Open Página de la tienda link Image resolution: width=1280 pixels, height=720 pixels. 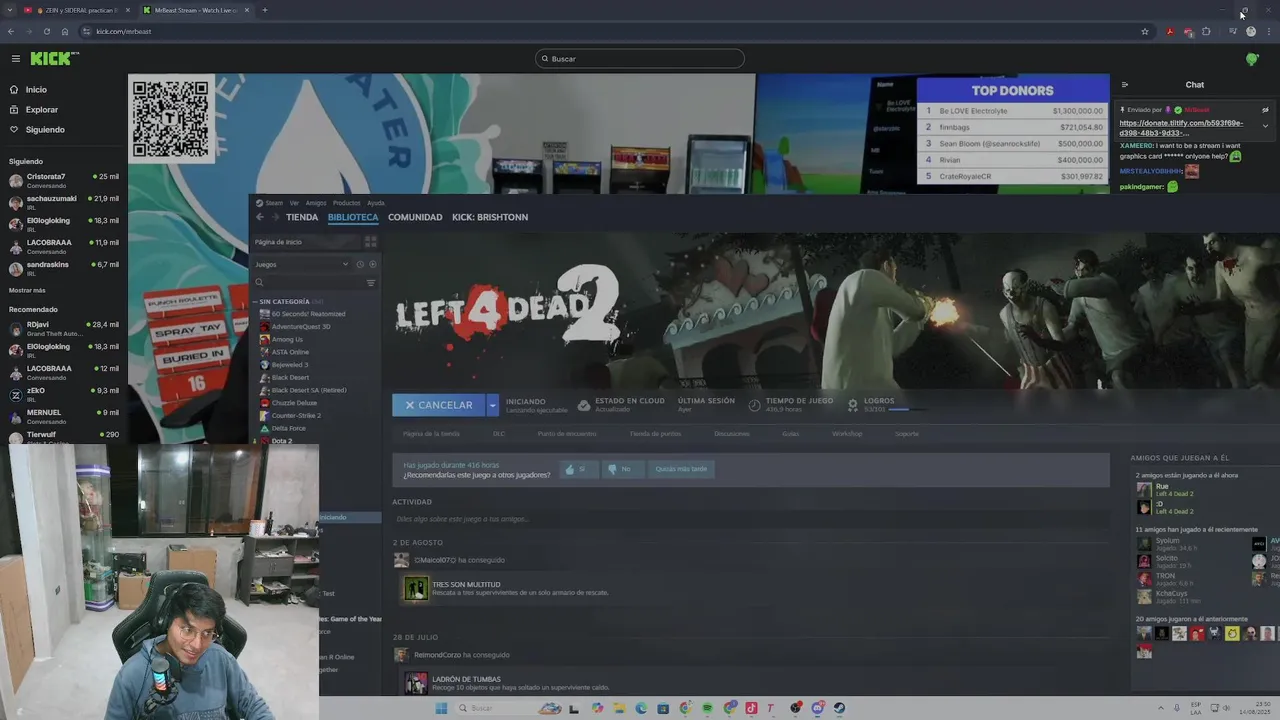pyautogui.click(x=431, y=434)
